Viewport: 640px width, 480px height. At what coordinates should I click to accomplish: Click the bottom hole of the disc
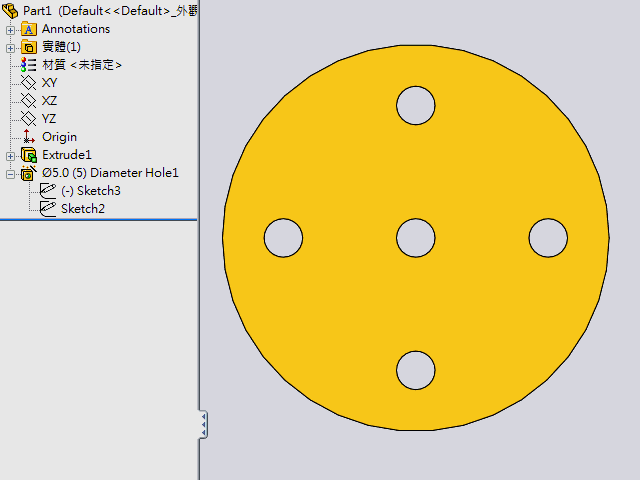[416, 370]
